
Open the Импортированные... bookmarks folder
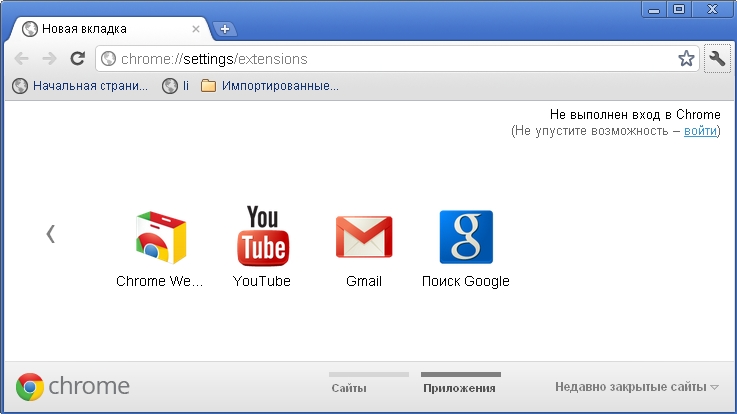click(270, 86)
